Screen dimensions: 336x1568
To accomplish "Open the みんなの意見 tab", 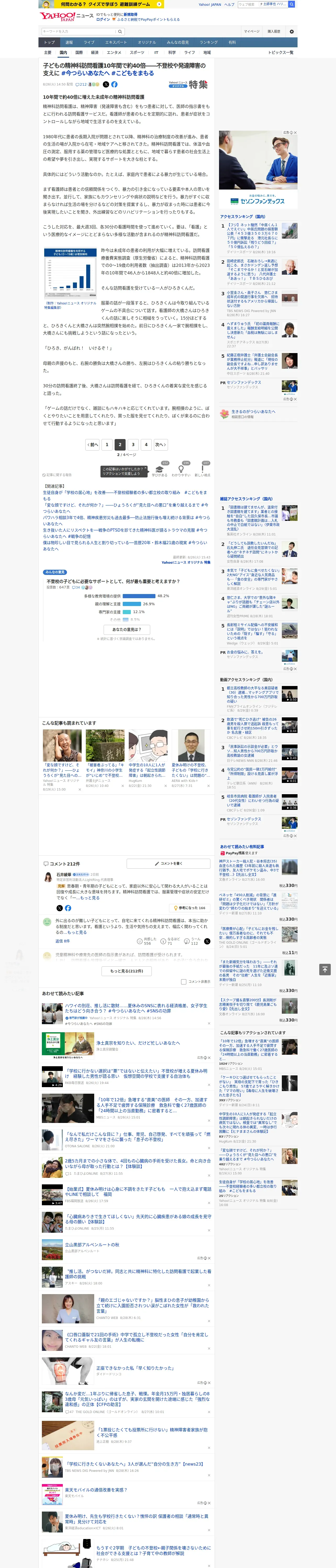I will tap(177, 42).
